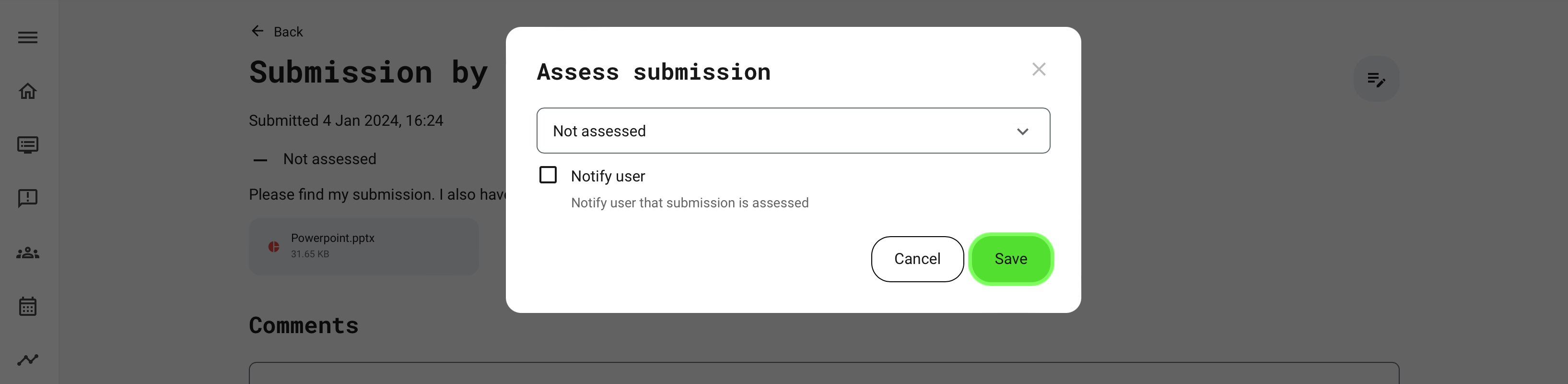Screen dimensions: 1568x384
Task: Open the hamburger menu icon
Action: [x=27, y=38]
